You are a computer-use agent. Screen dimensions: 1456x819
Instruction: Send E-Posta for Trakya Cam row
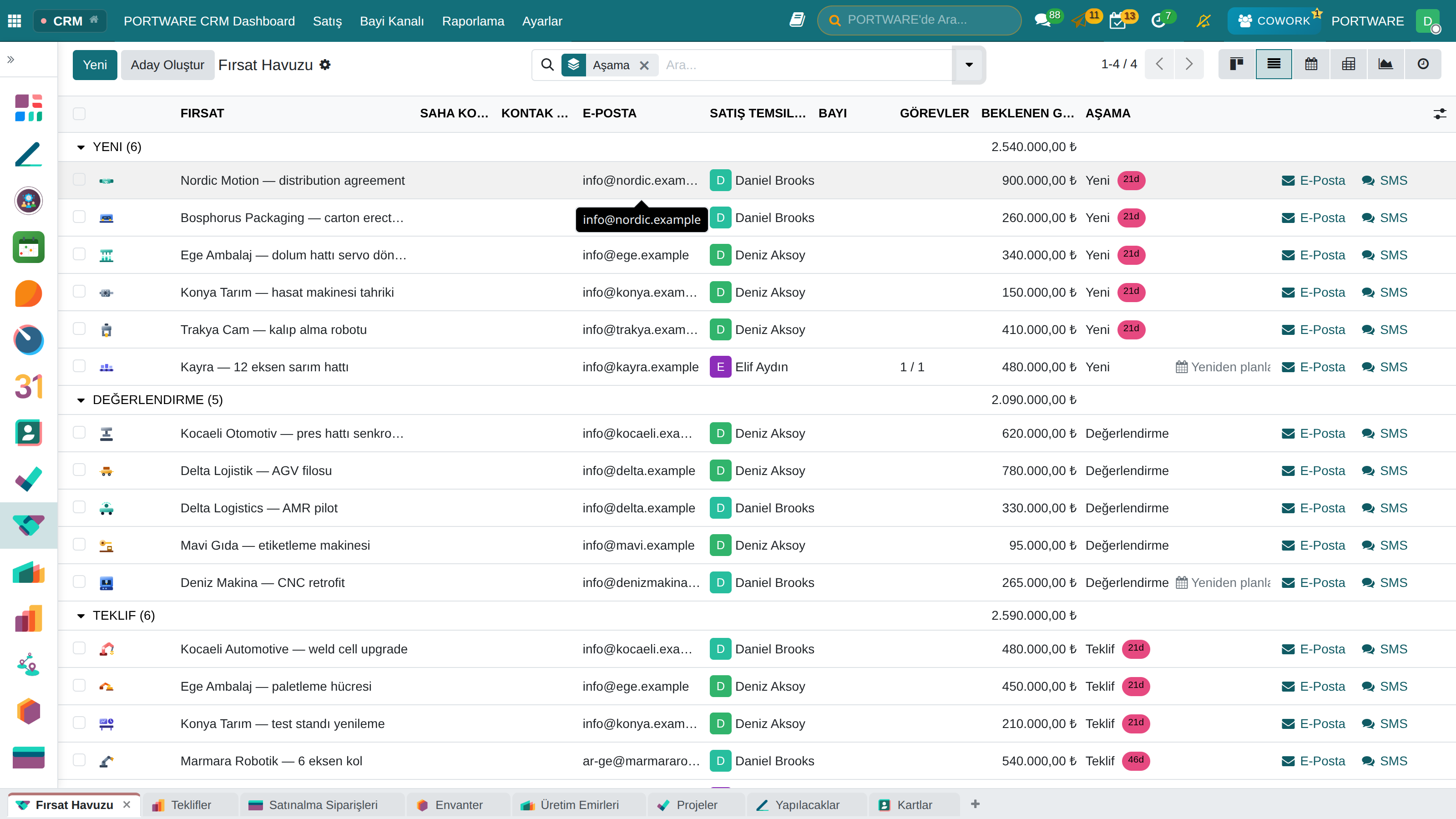tap(1313, 329)
